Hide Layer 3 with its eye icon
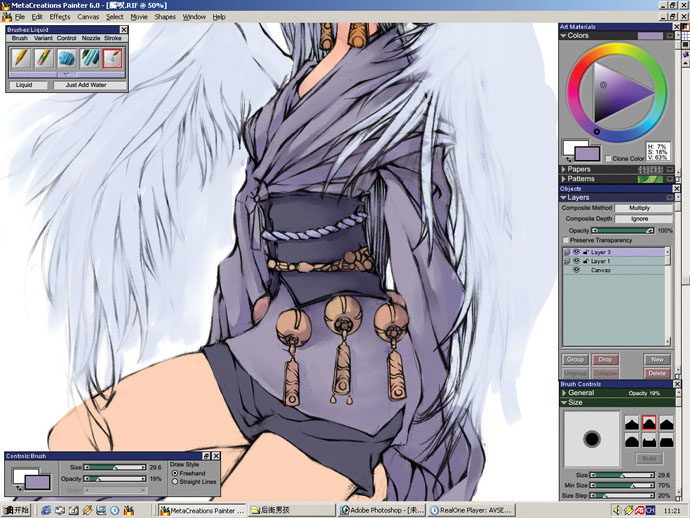The width and height of the screenshot is (690, 518). tap(576, 252)
